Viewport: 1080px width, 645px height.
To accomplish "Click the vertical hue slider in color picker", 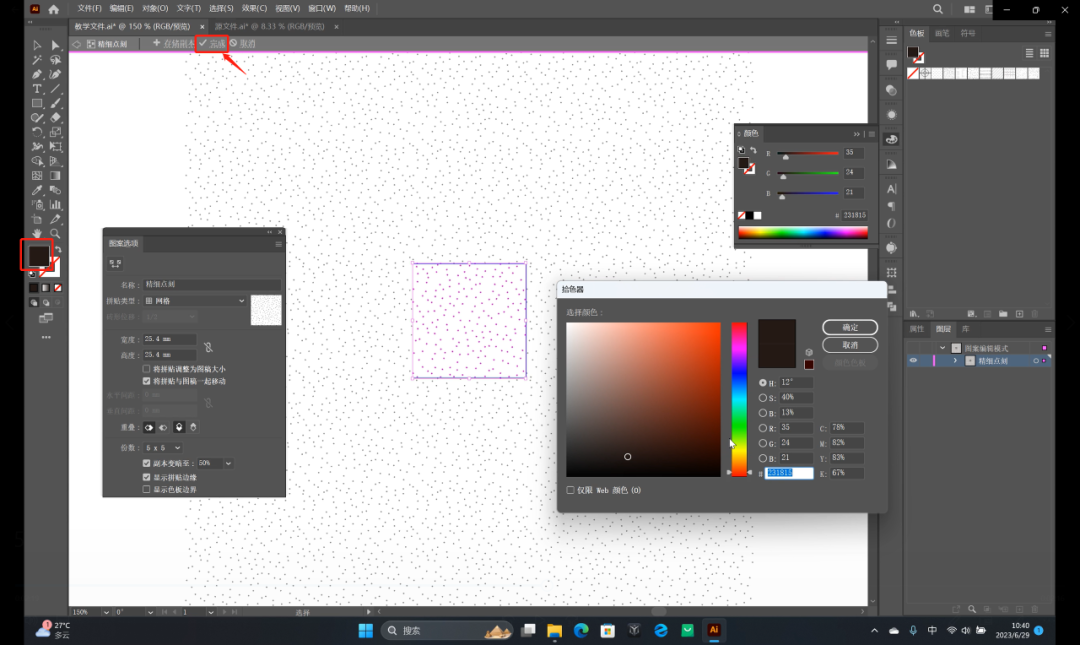I will [739, 399].
